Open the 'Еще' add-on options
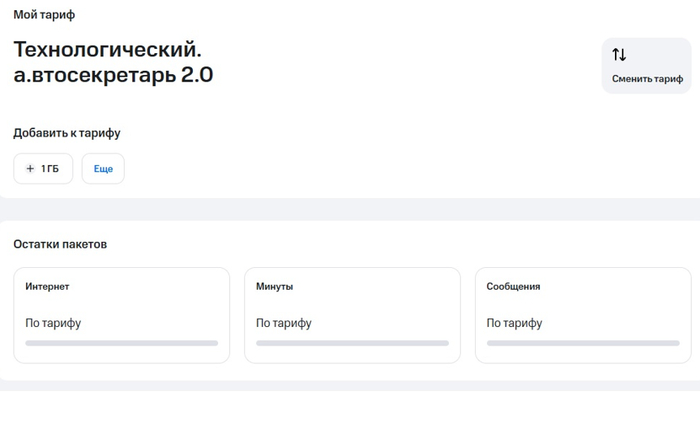The width and height of the screenshot is (700, 423). click(103, 169)
